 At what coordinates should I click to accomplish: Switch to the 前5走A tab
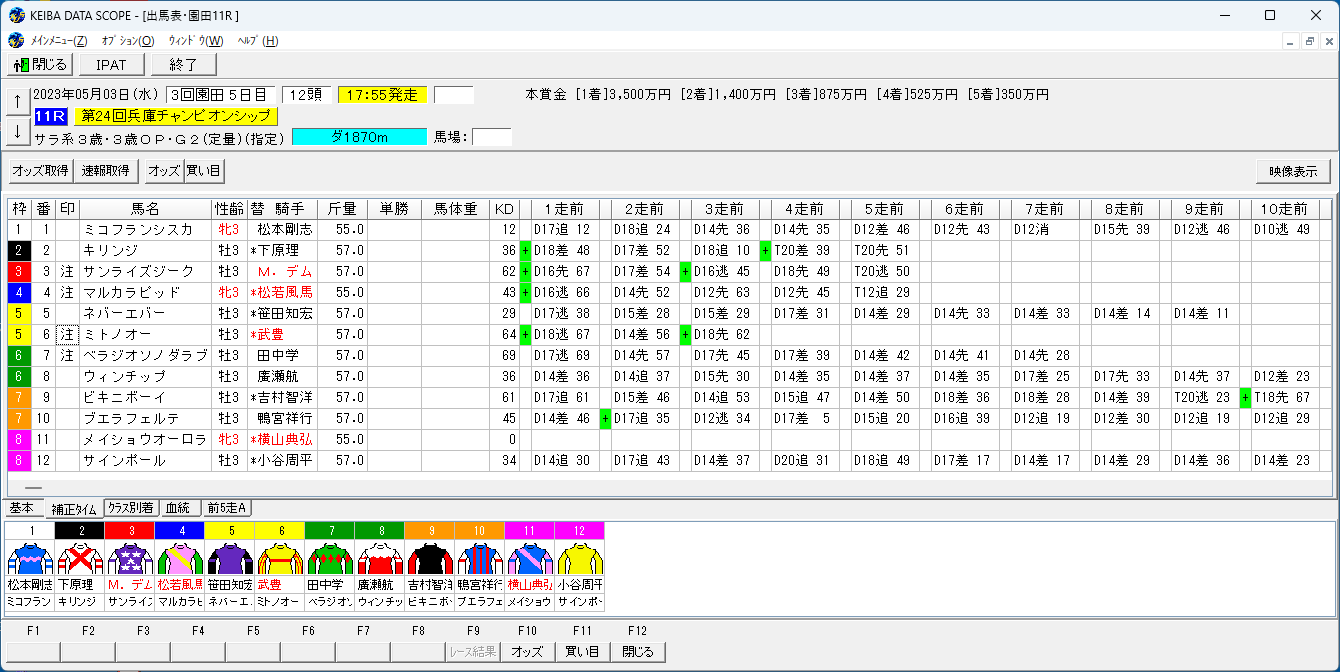(228, 508)
